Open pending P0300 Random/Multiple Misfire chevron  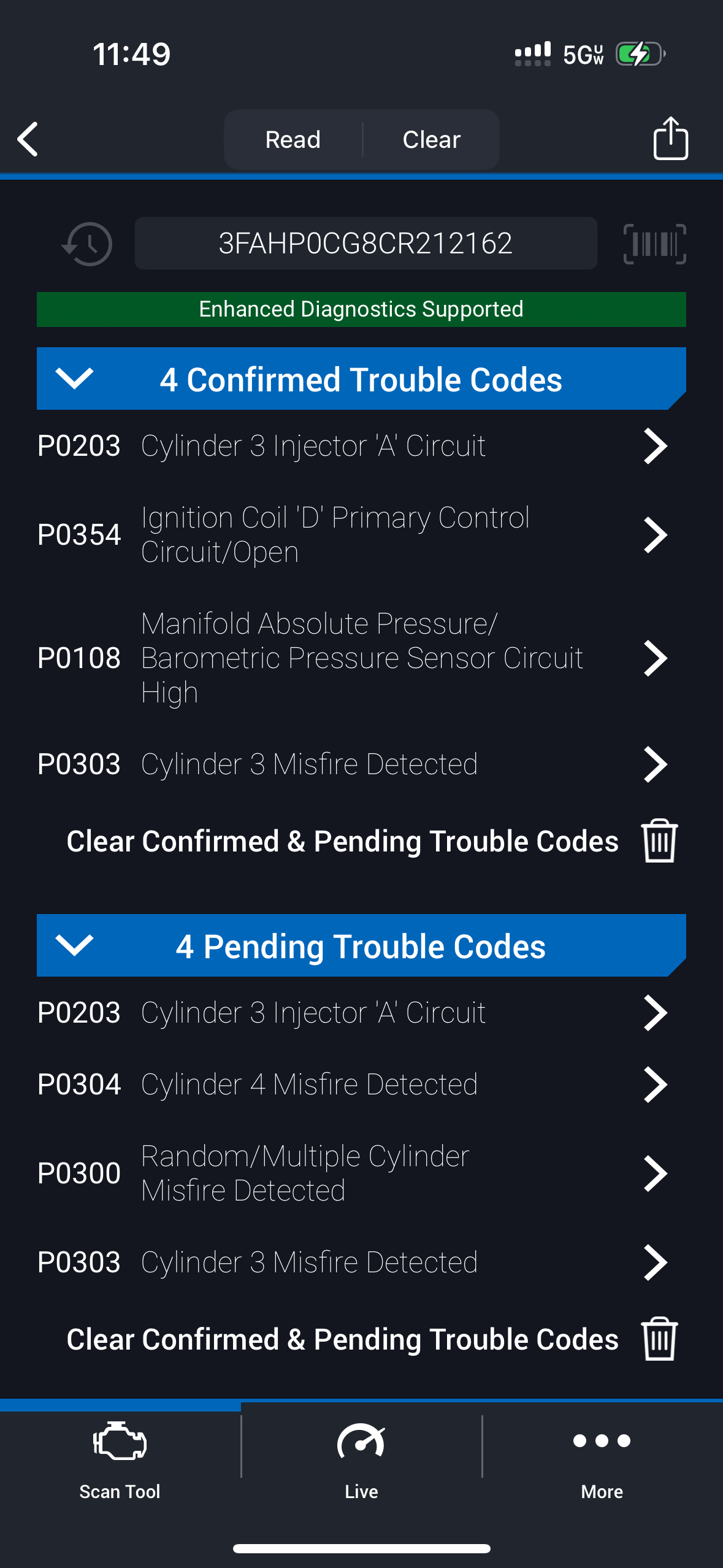coord(655,1173)
